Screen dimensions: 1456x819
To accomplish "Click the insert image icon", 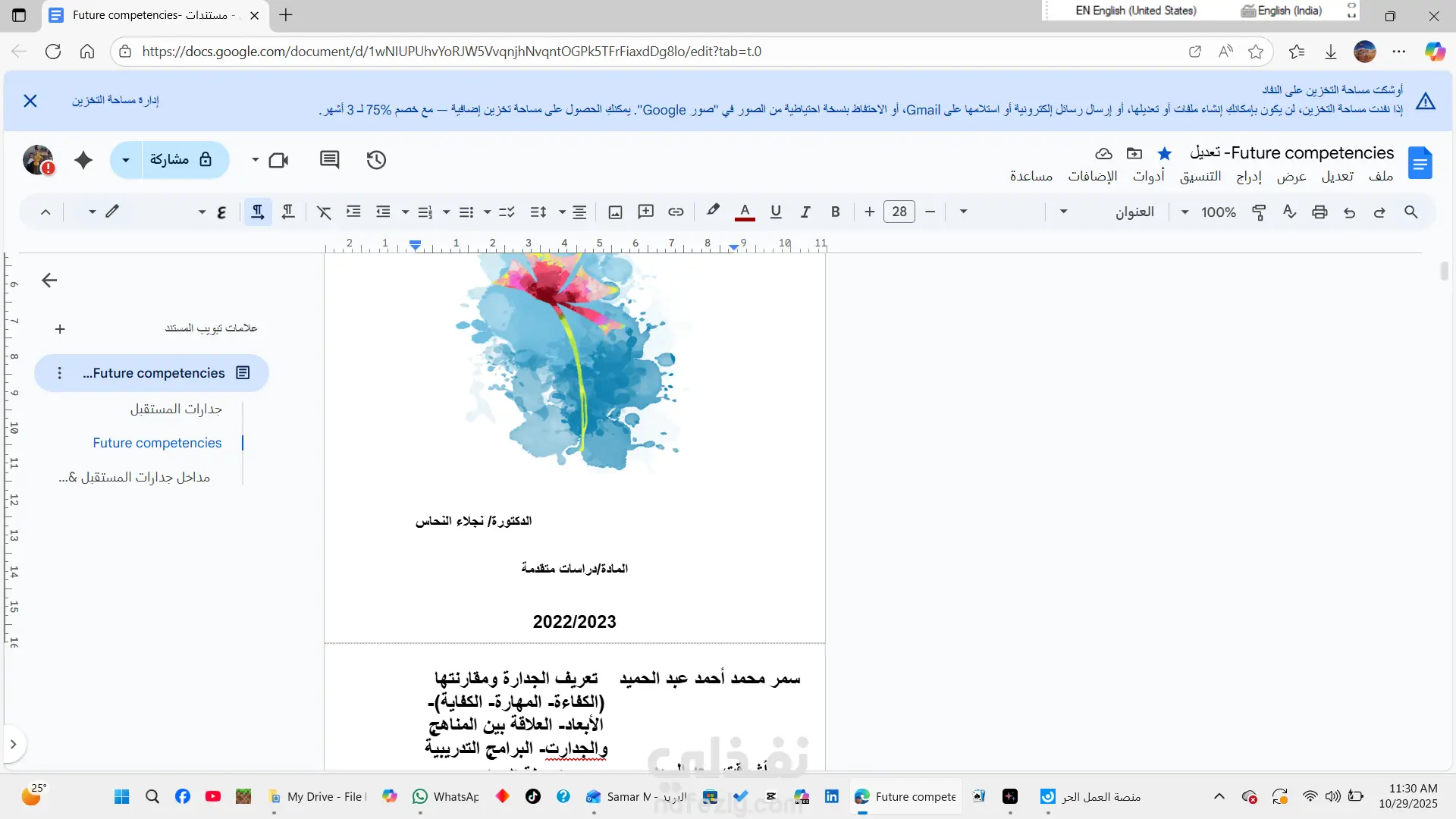I will [615, 212].
